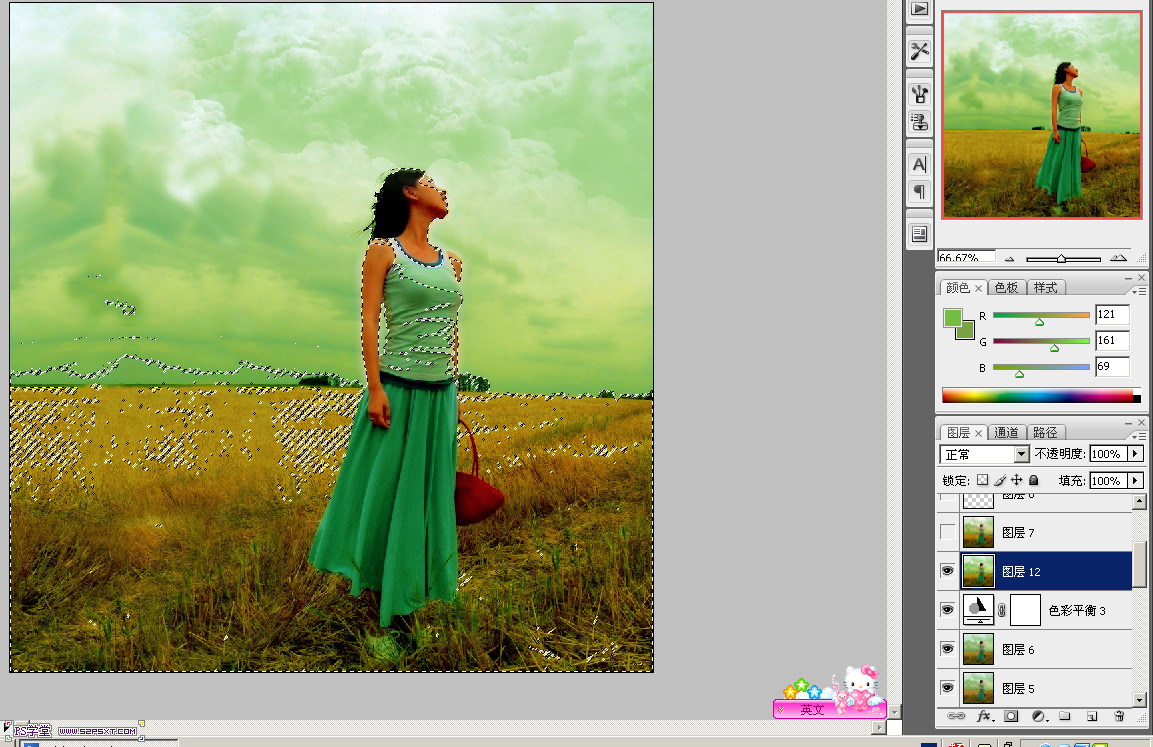Screen dimensions: 1153x747
Task: Click the 色彩平衡 3 layer mask thumbnail
Action: 1025,610
